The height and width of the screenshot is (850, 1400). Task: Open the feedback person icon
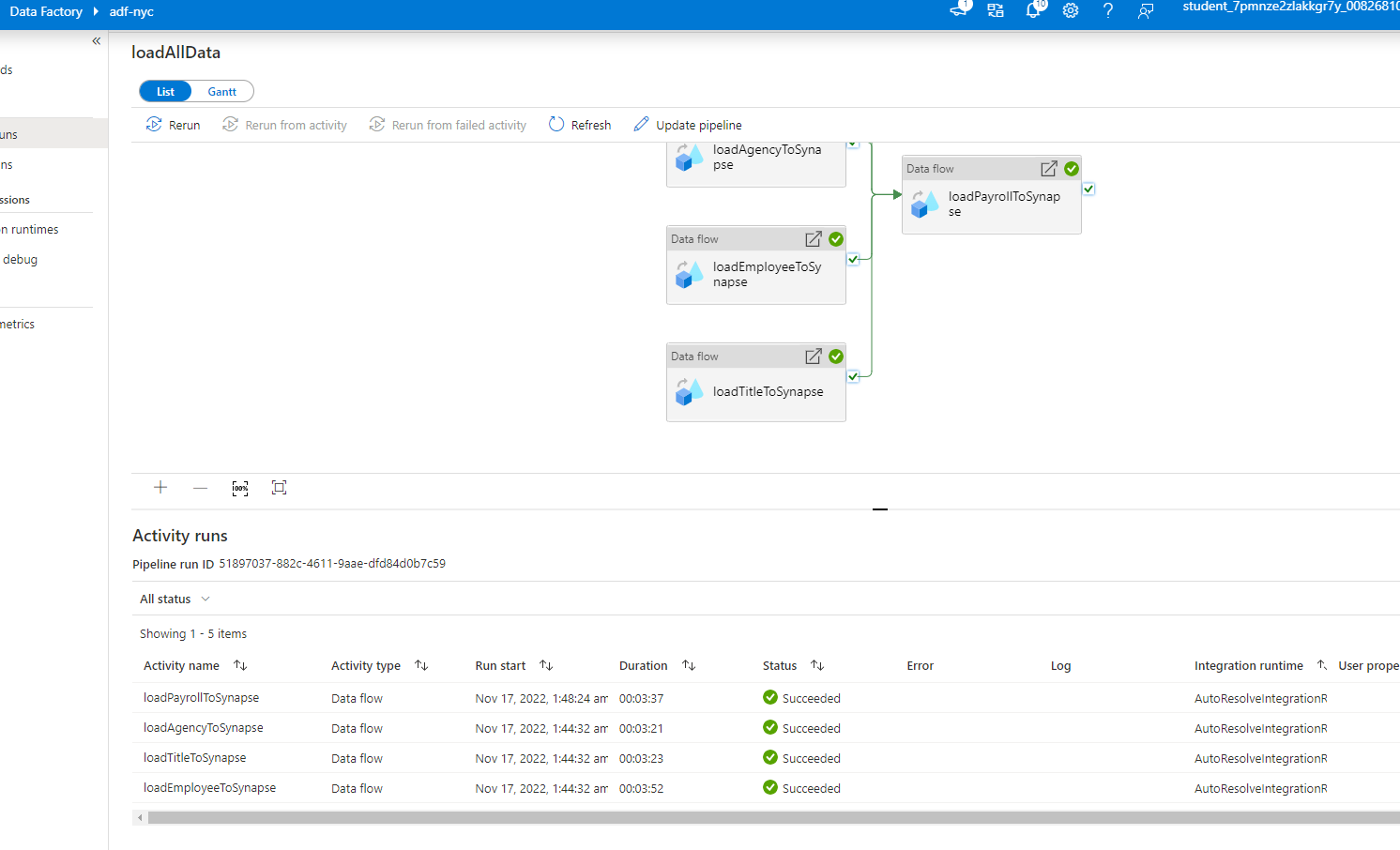tap(1146, 10)
